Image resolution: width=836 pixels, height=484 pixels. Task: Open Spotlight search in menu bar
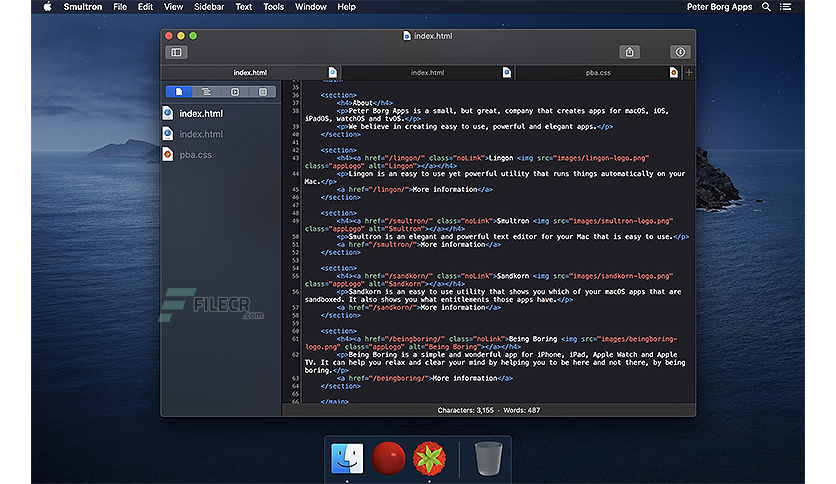(766, 7)
